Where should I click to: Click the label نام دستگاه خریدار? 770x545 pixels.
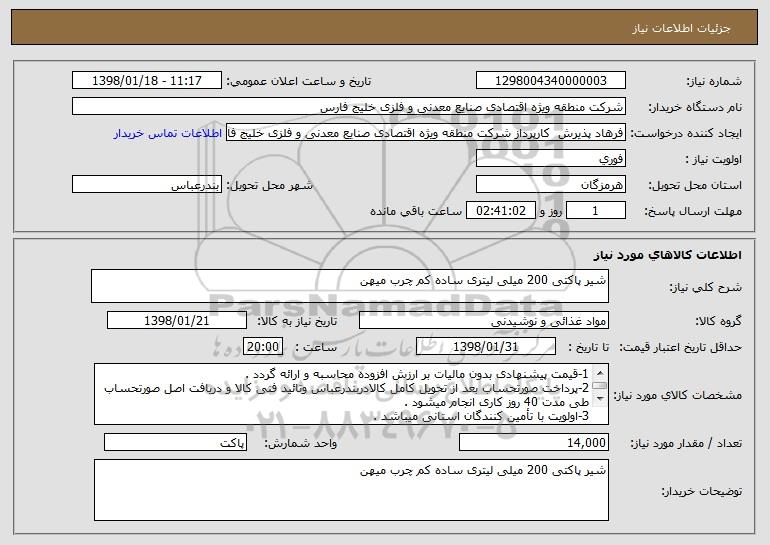[695, 108]
